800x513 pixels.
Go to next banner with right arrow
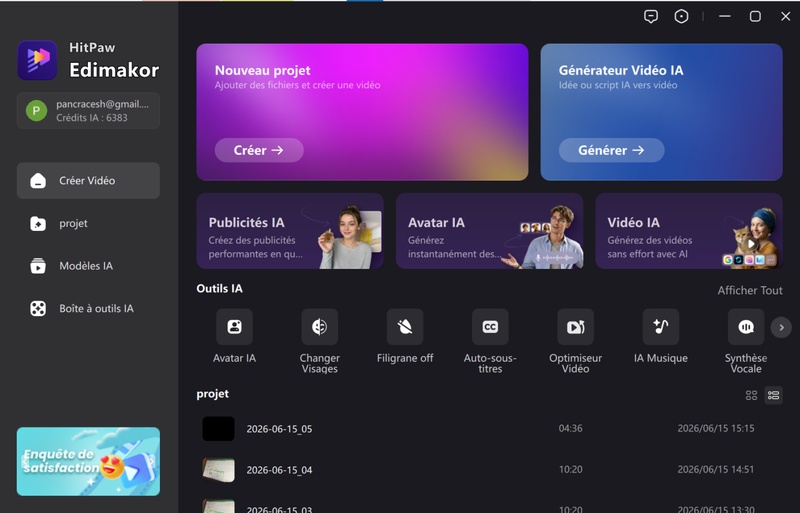[x=152, y=461]
